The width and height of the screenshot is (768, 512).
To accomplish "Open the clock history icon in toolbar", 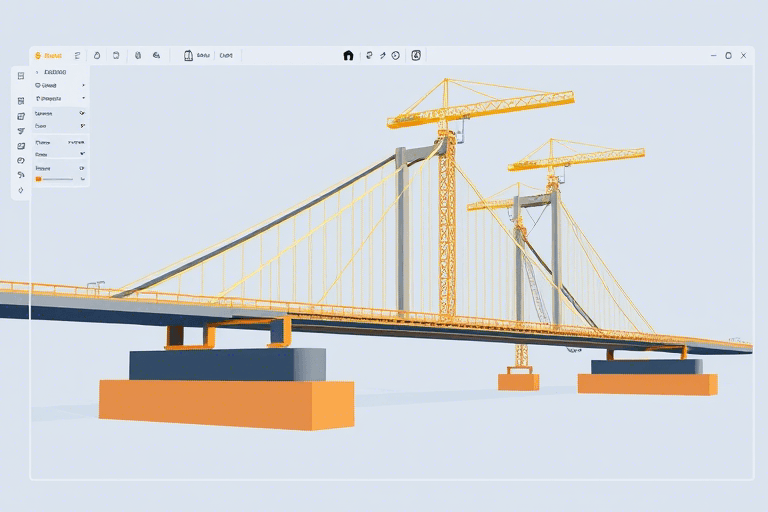I will [x=396, y=56].
